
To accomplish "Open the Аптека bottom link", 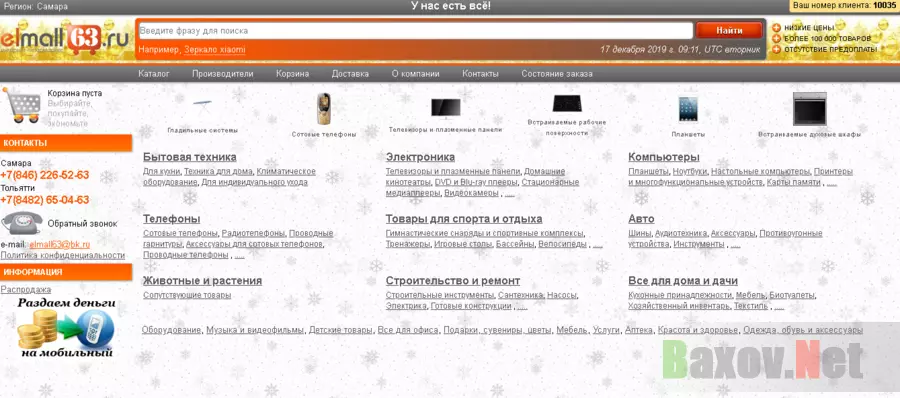I will (638, 330).
